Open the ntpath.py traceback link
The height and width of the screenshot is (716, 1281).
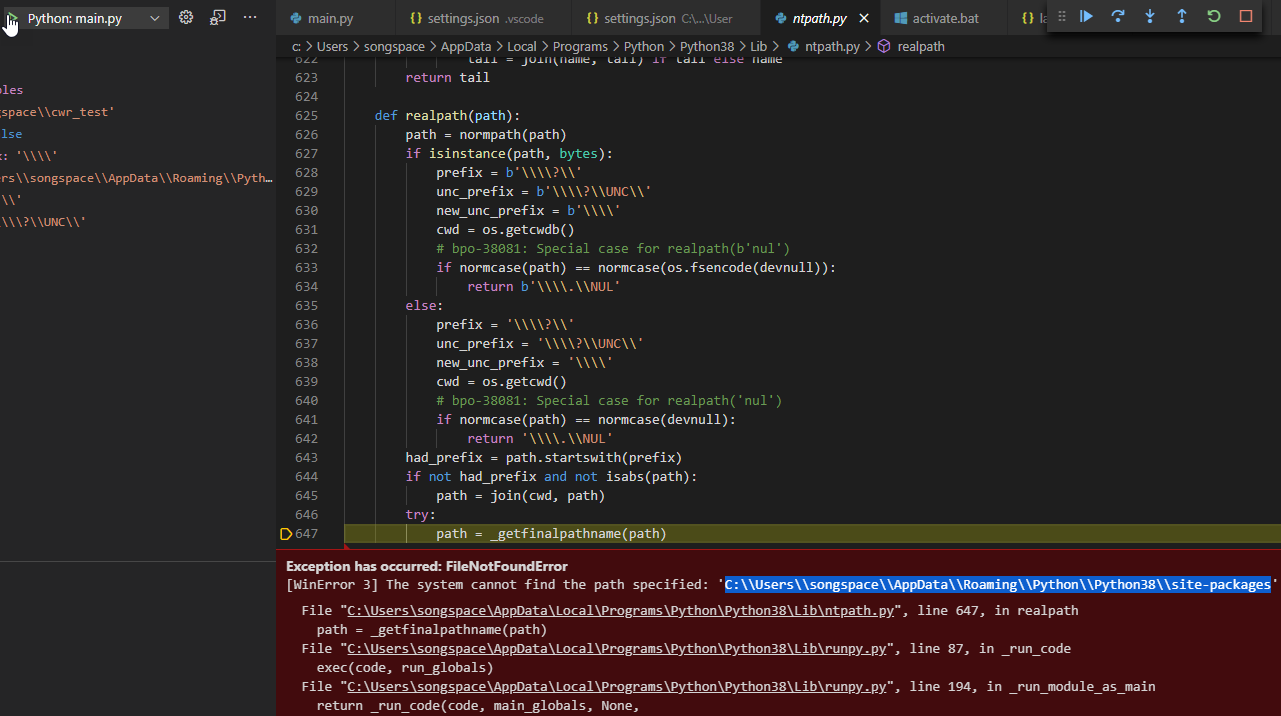(x=616, y=610)
